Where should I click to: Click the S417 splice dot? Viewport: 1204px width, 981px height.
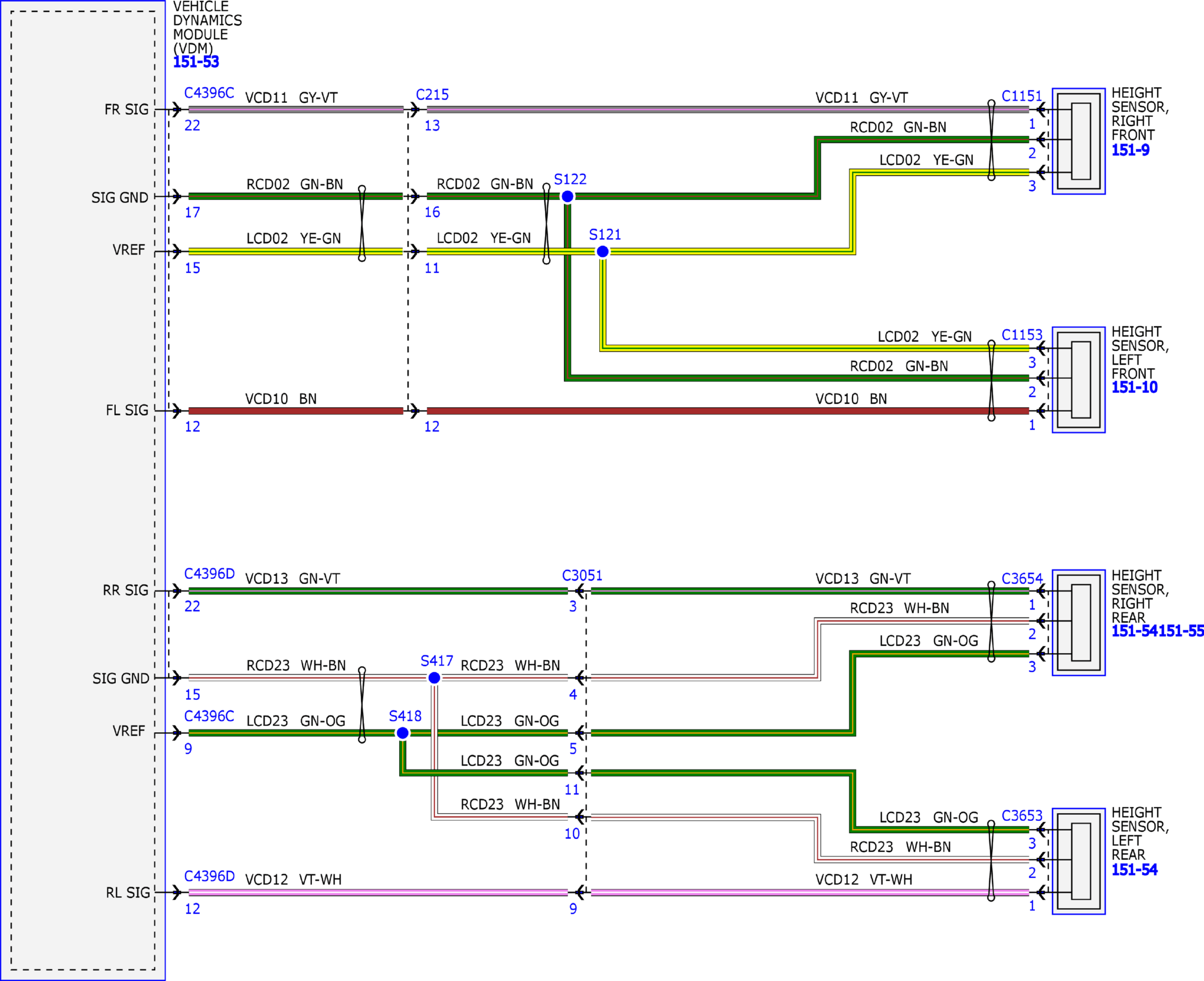pos(434,678)
